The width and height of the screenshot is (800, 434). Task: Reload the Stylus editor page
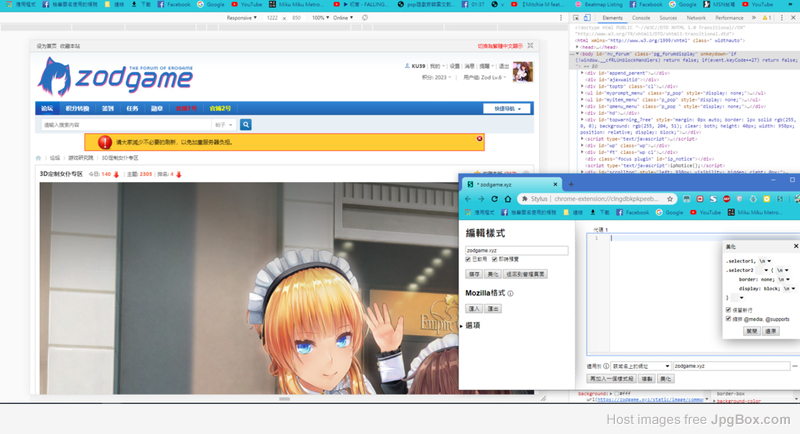(494, 199)
